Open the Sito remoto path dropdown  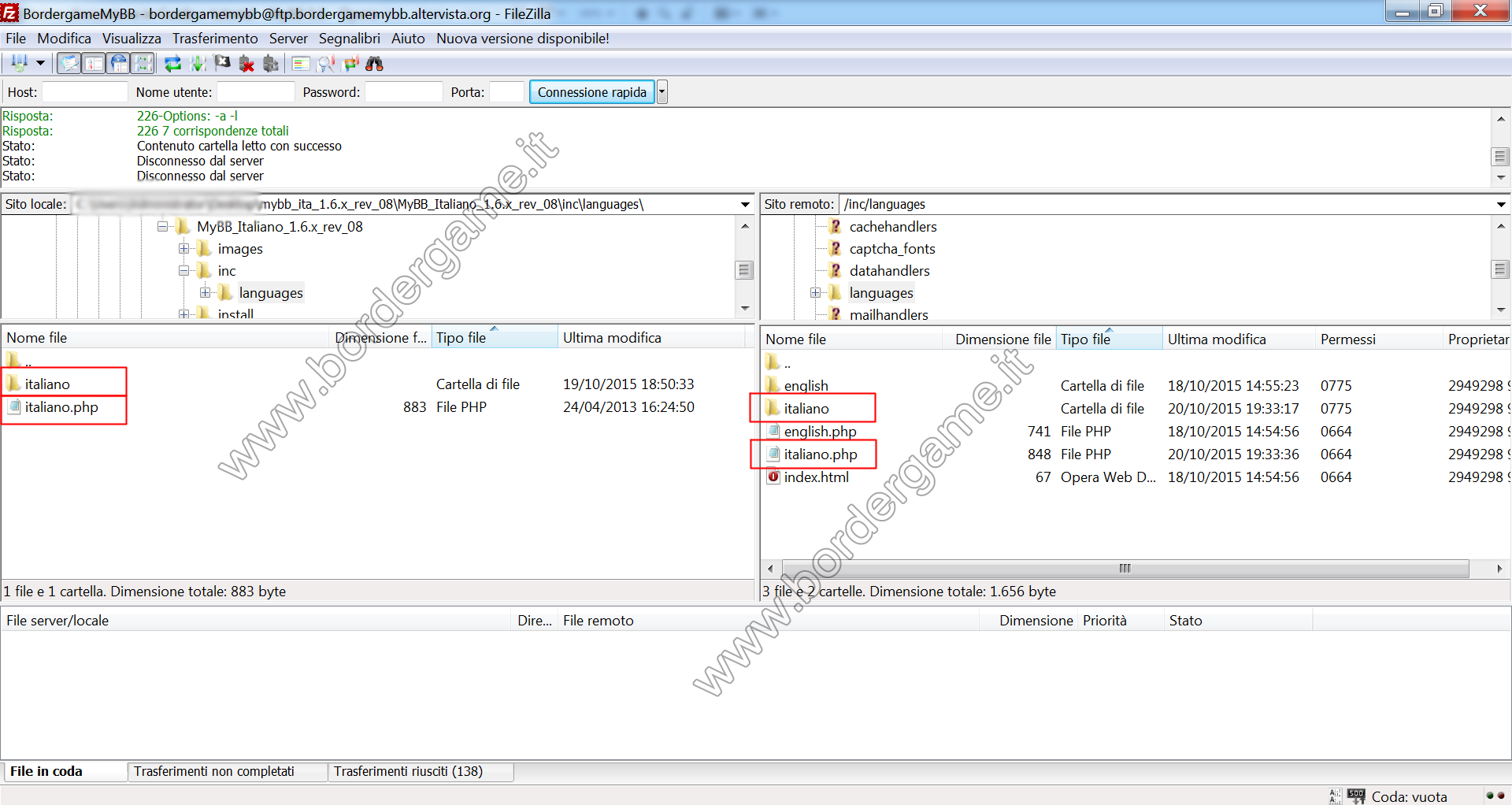coord(1501,205)
